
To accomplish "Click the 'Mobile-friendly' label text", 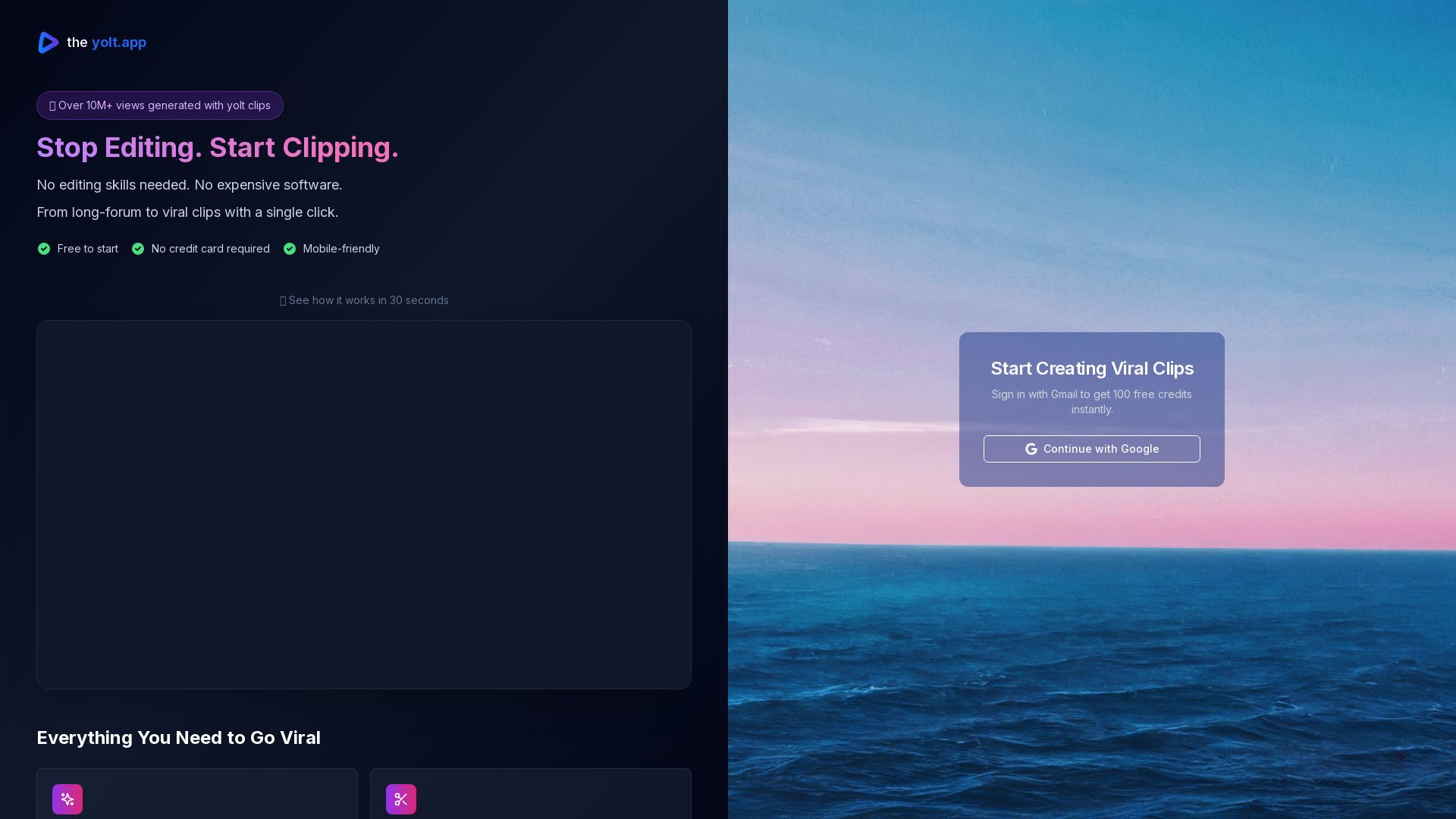I will (341, 249).
